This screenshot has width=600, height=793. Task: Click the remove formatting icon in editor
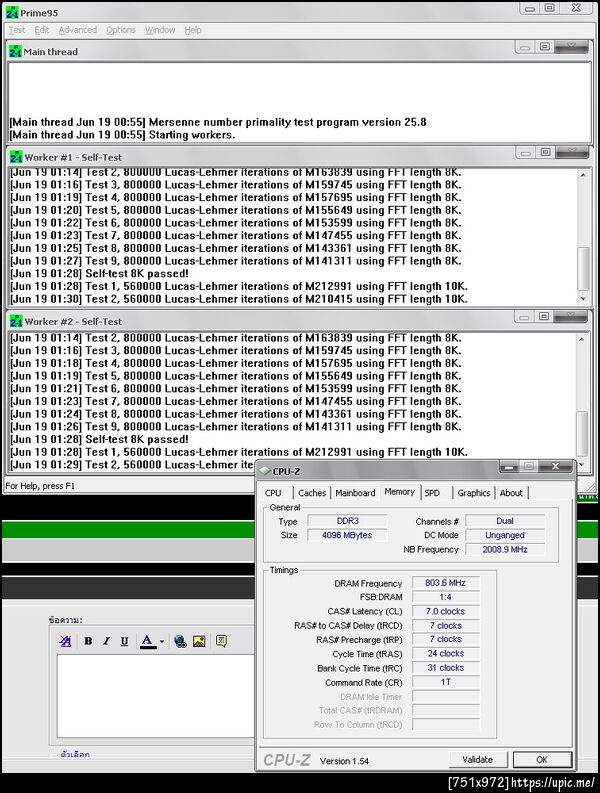click(x=65, y=641)
